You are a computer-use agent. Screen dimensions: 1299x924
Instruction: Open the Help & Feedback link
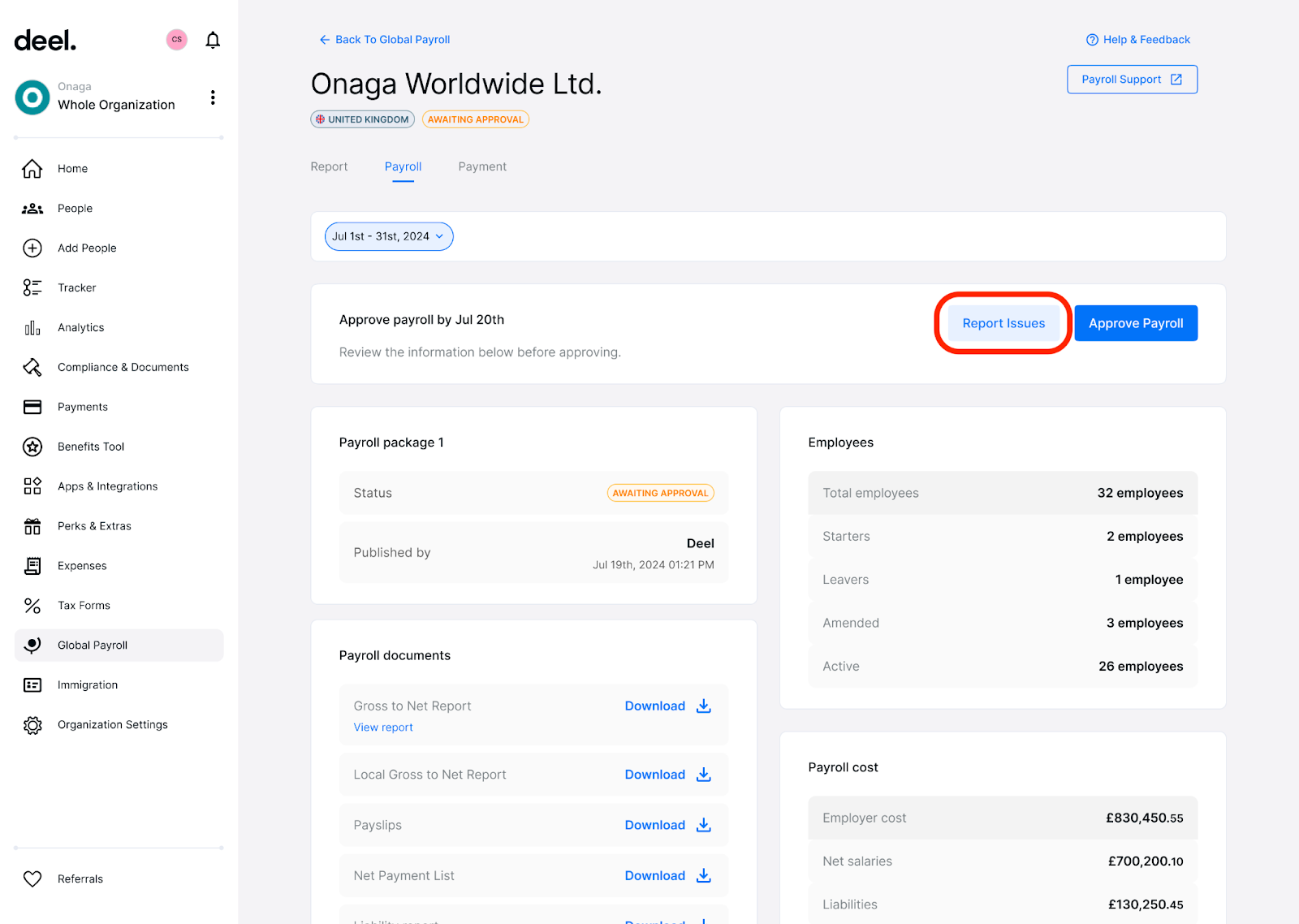[x=1138, y=40]
